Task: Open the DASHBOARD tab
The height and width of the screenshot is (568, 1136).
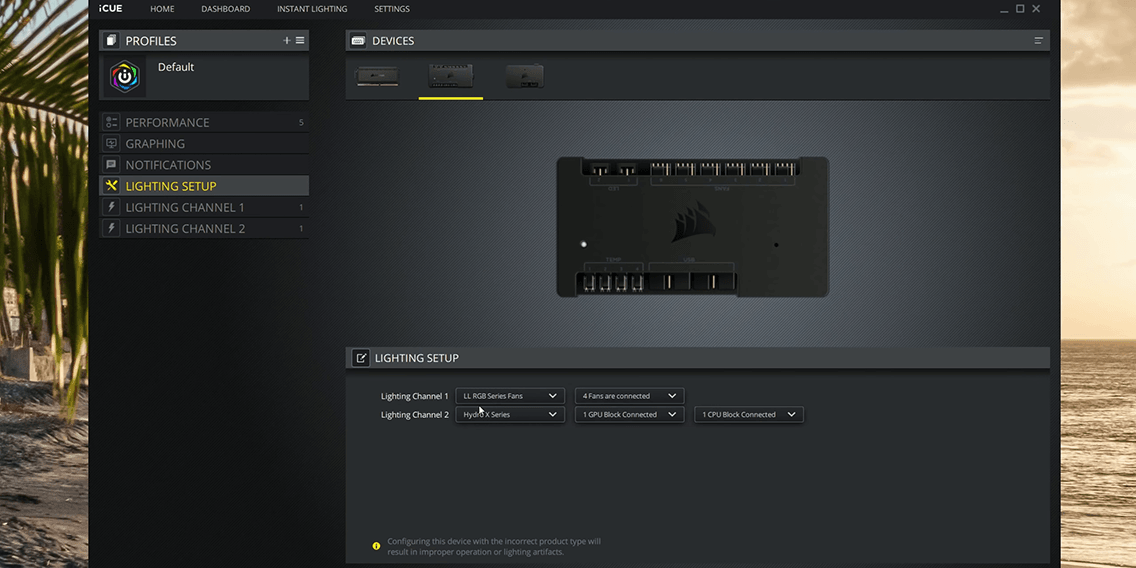Action: 225,9
